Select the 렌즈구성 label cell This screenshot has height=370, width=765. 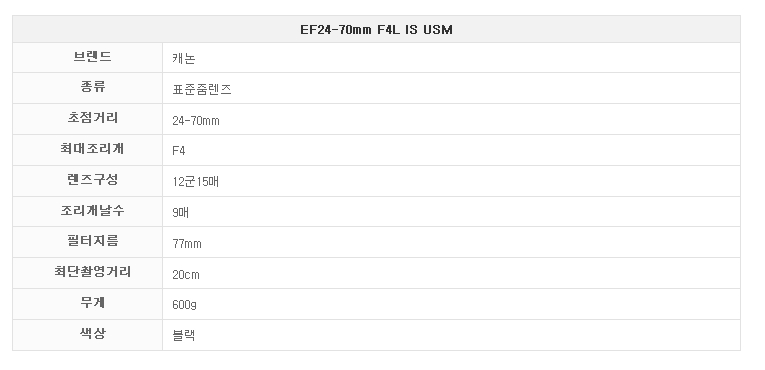pyautogui.click(x=87, y=181)
